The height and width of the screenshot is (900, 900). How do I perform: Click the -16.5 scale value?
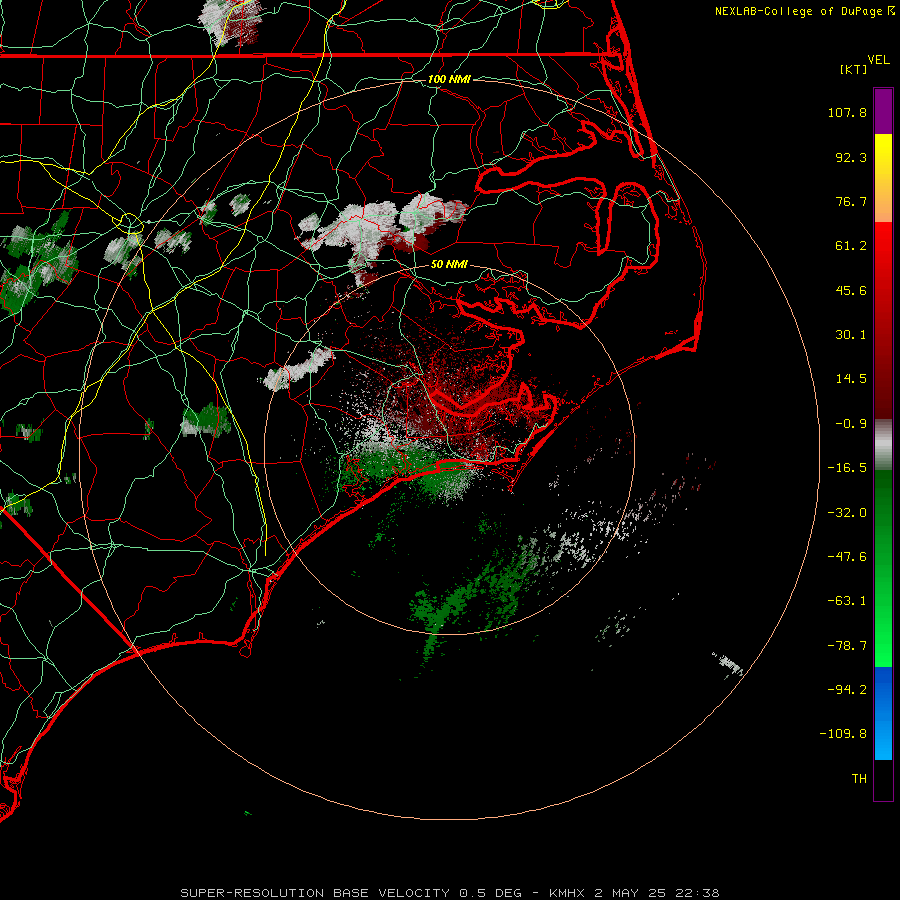coord(847,468)
